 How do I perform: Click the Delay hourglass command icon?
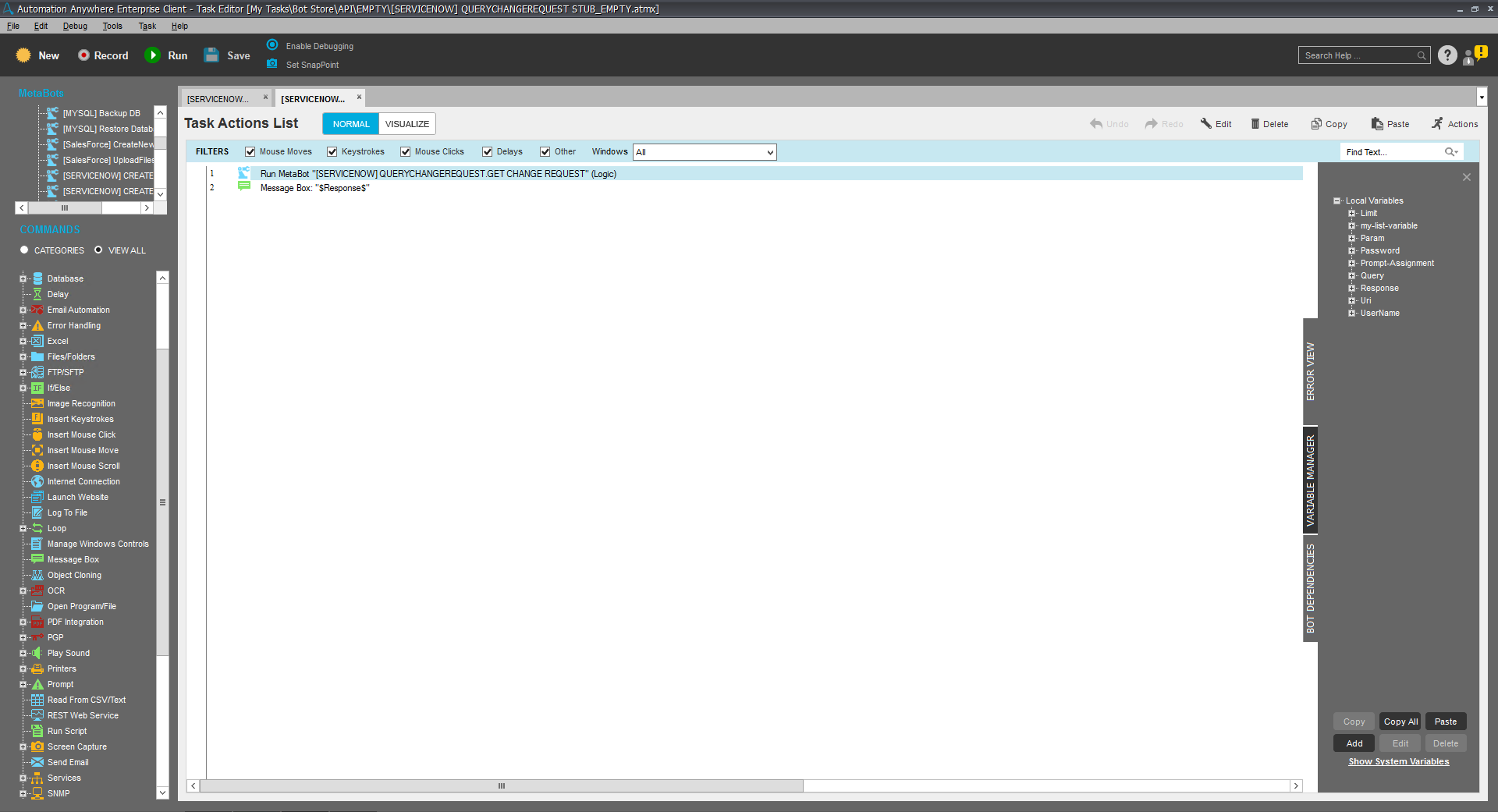[37, 294]
